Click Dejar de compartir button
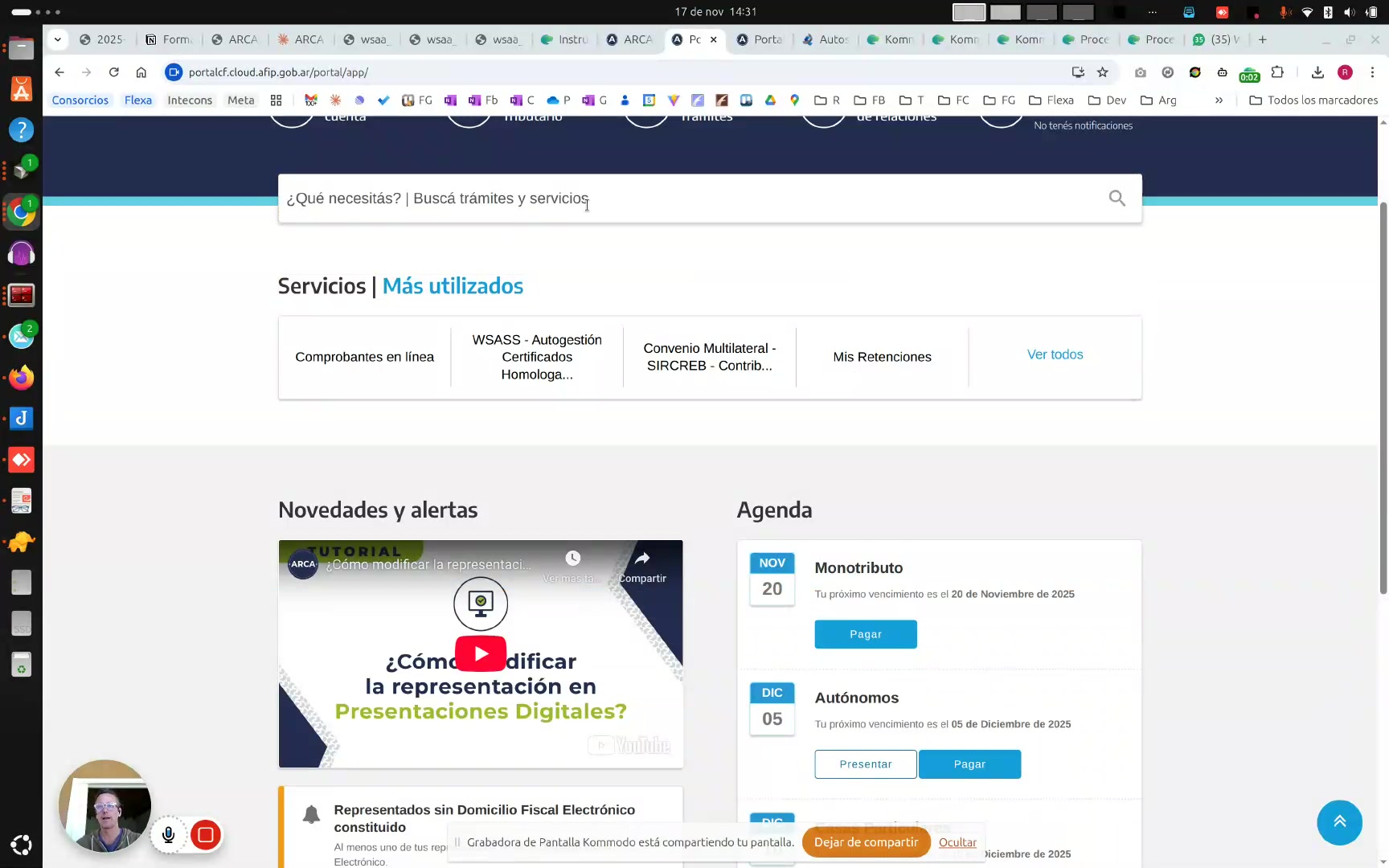This screenshot has width=1389, height=868. pos(866,842)
